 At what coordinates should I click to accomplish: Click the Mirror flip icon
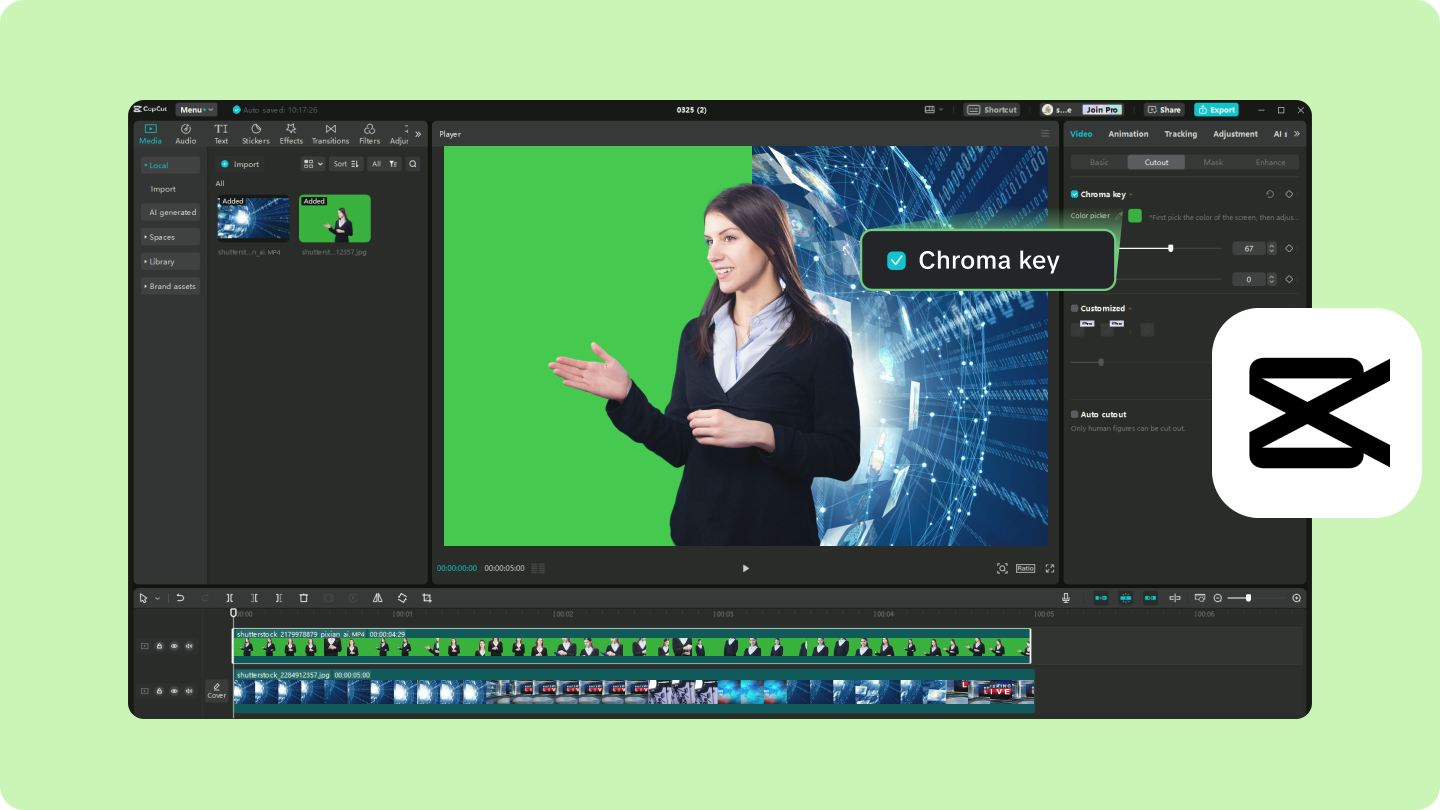point(377,598)
